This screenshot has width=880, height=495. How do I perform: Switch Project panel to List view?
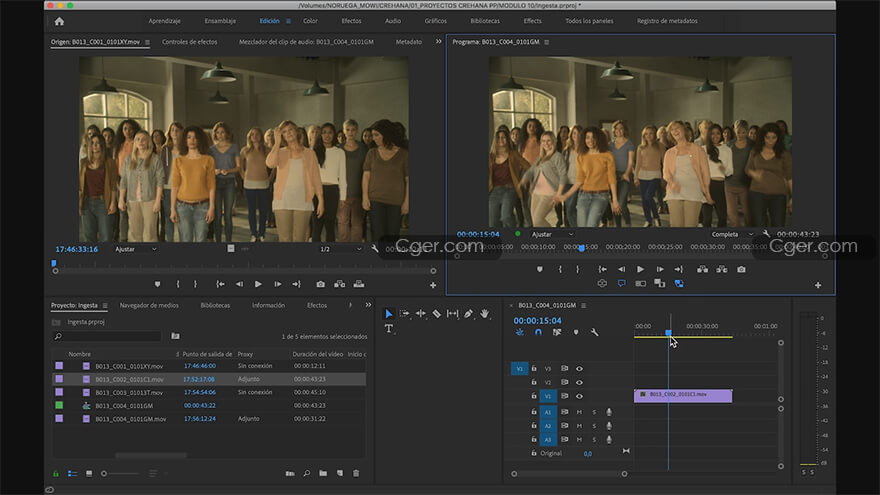coord(72,474)
